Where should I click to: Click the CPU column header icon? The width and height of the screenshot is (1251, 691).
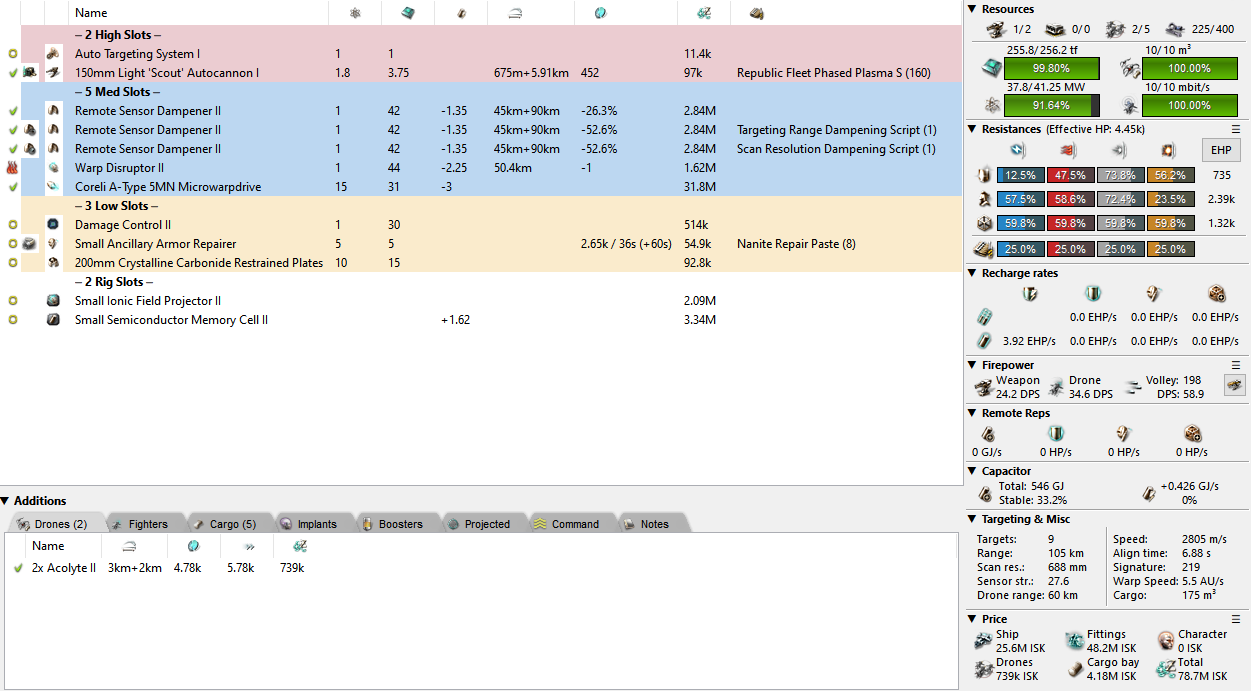[408, 13]
